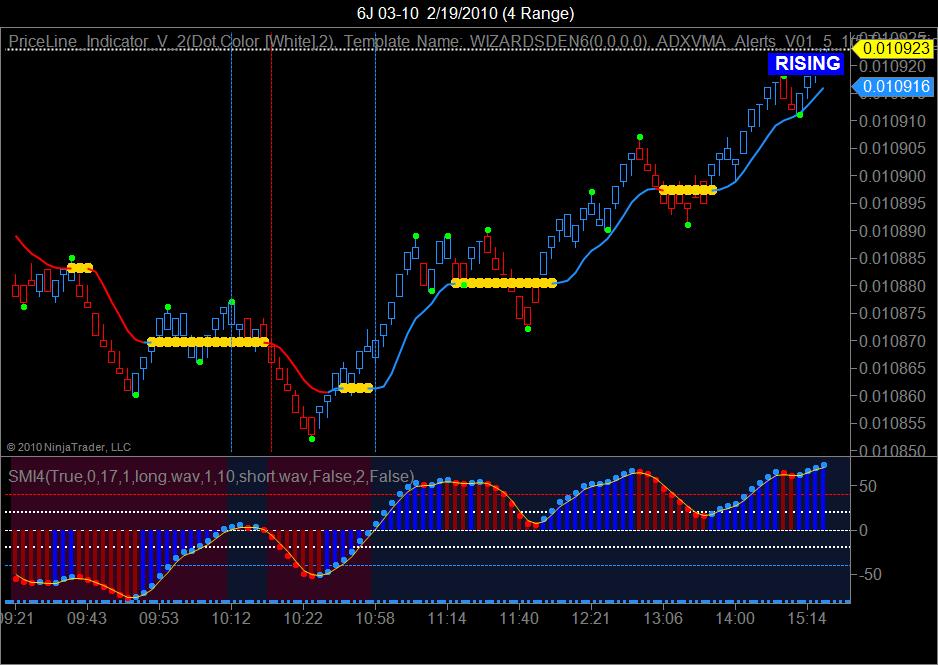
Task: Select the blue 0.010916 price marker
Action: (893, 87)
